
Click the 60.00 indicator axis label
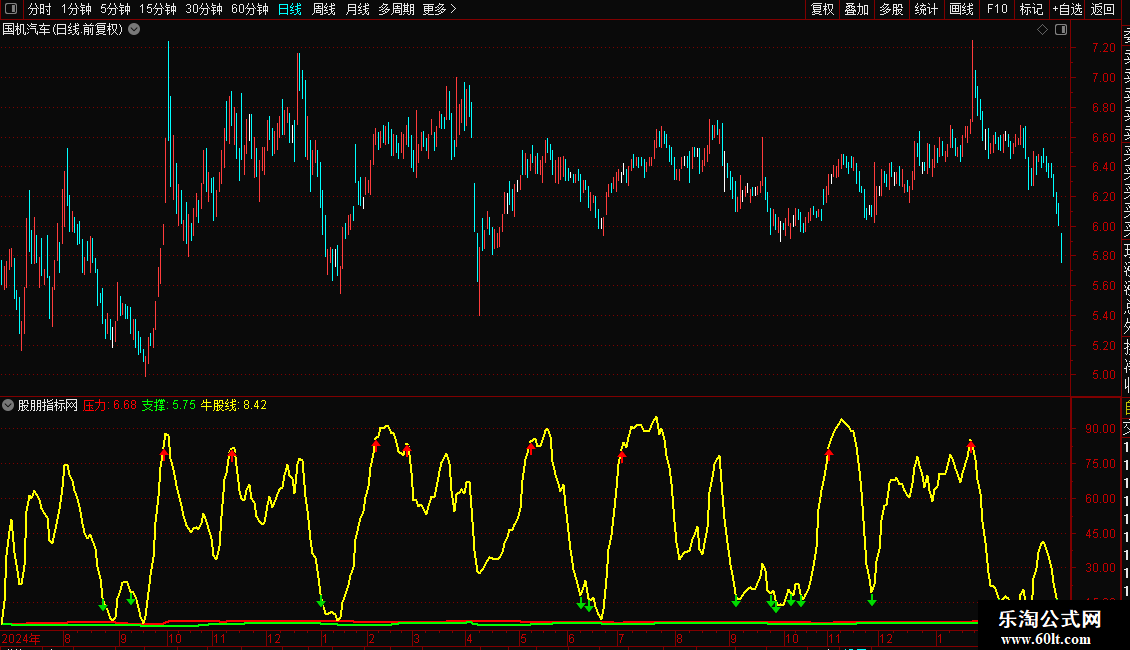pos(1100,499)
